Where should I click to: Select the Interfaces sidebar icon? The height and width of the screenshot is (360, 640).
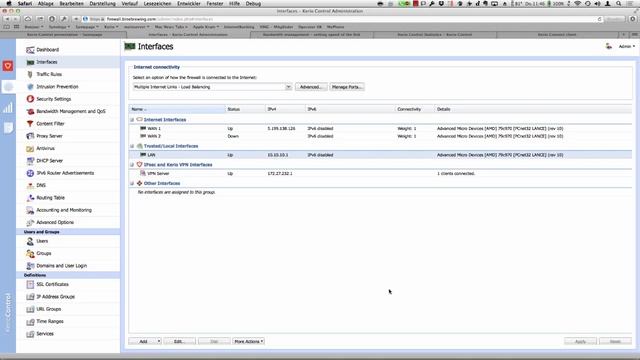click(x=30, y=62)
